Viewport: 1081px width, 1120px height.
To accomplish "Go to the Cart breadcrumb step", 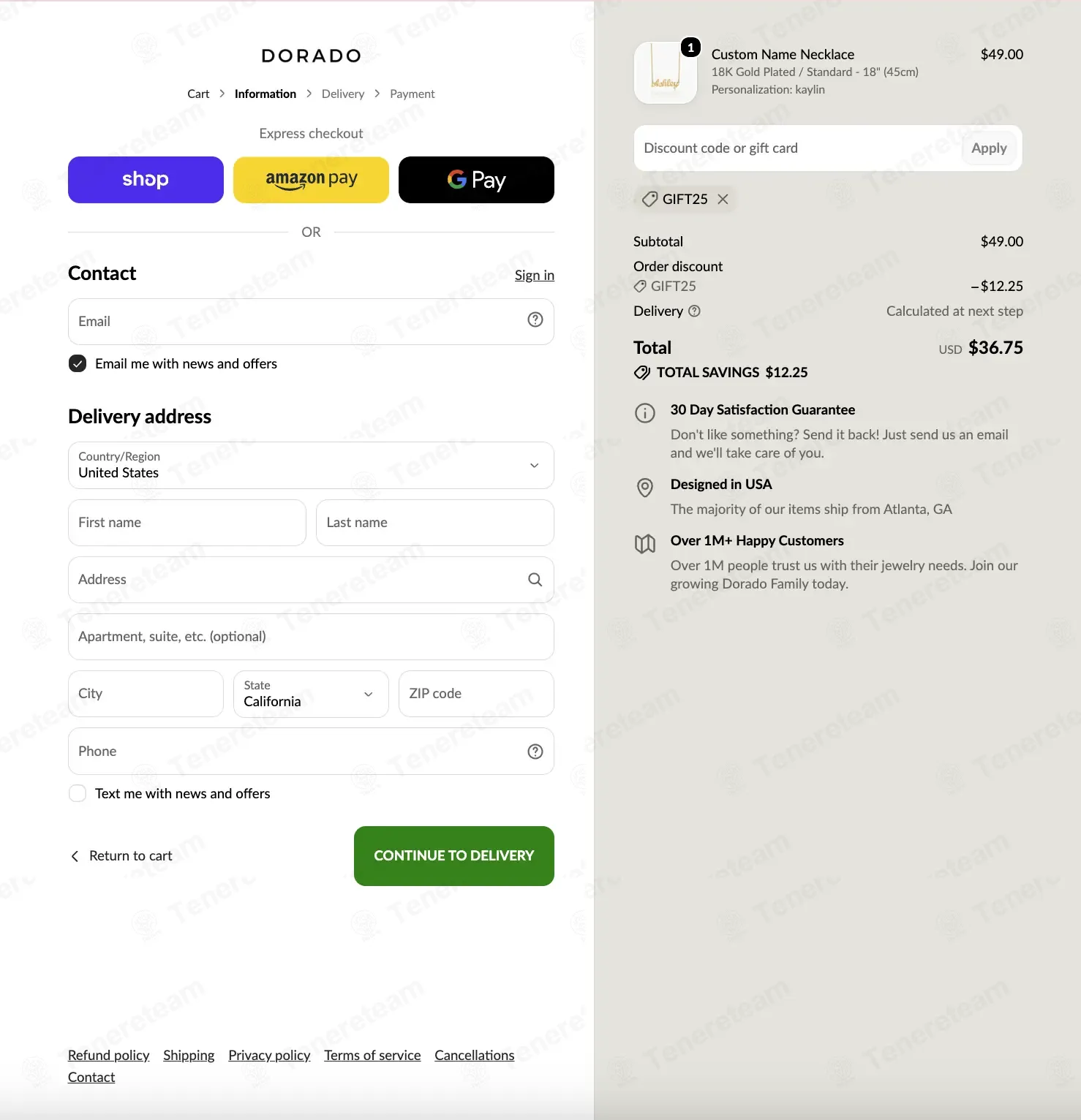I will tap(198, 94).
